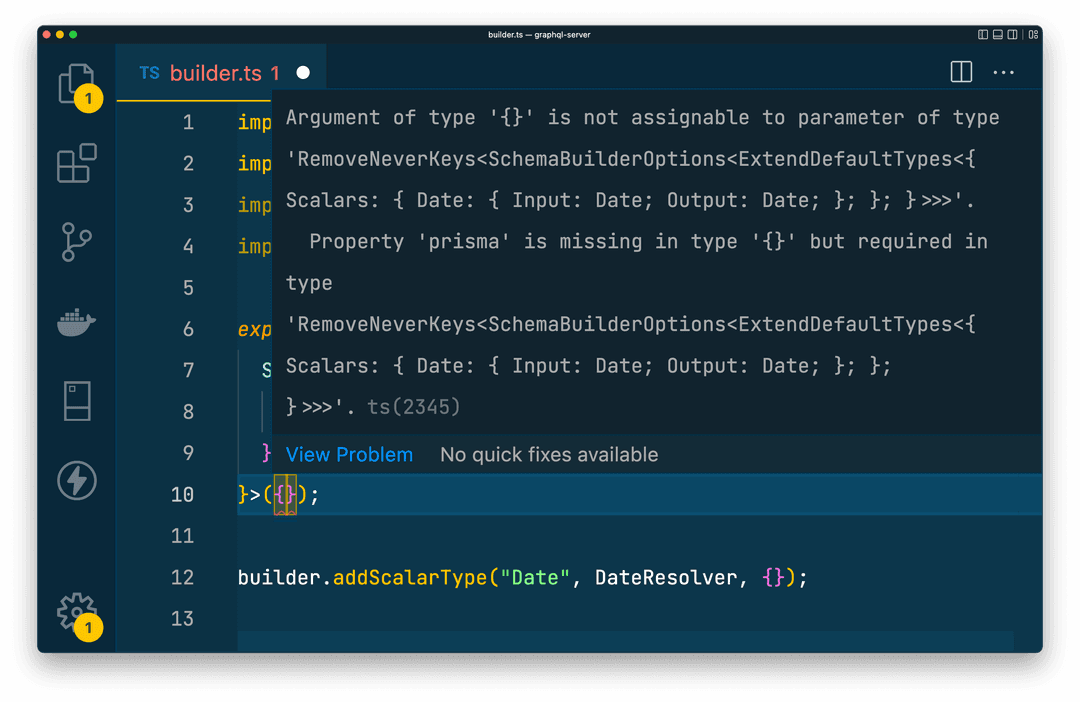Open the Thunder Client lightning icon
The height and width of the screenshot is (702, 1080).
click(77, 480)
